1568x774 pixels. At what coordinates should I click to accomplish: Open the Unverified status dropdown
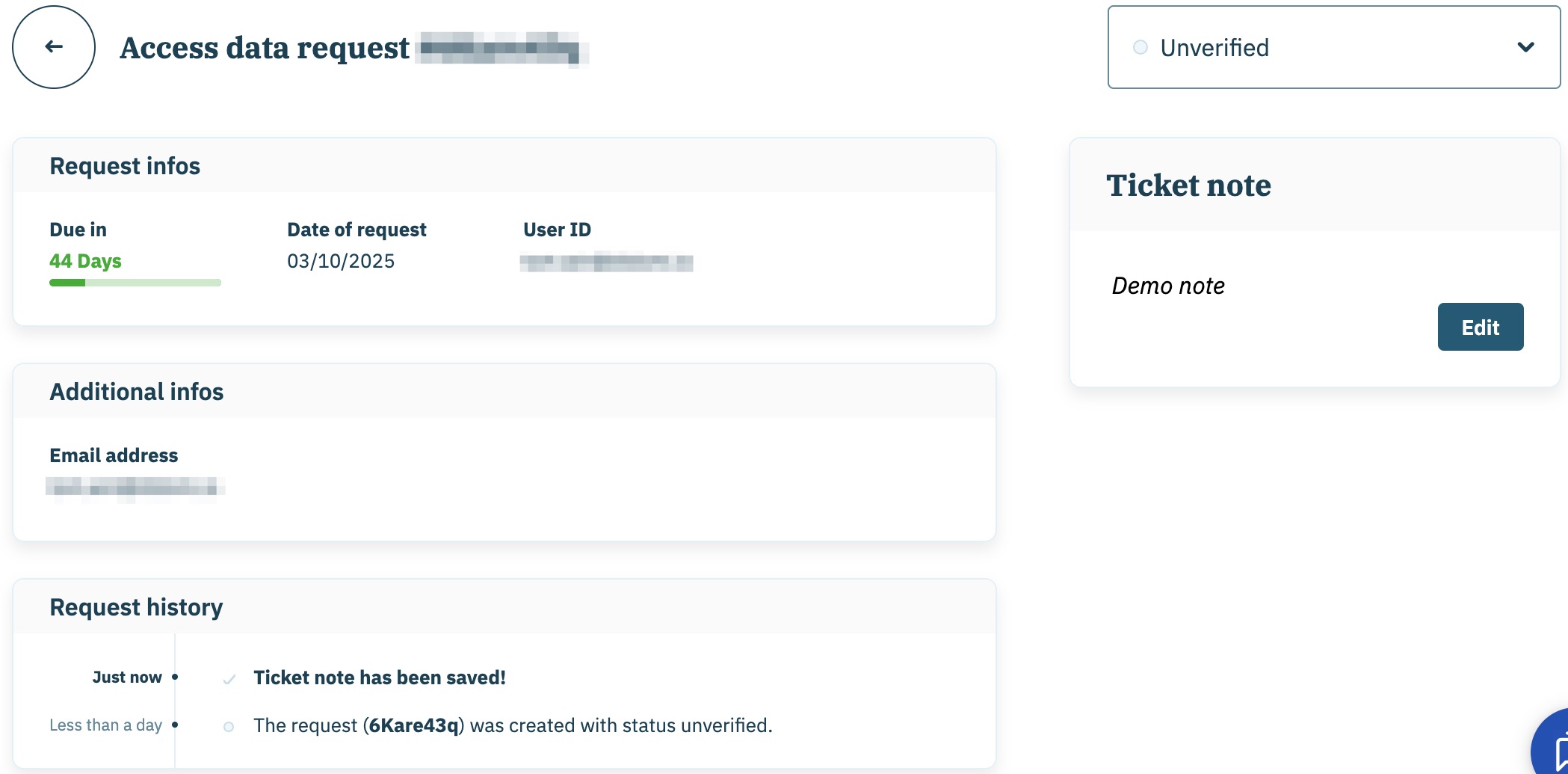coord(1333,48)
